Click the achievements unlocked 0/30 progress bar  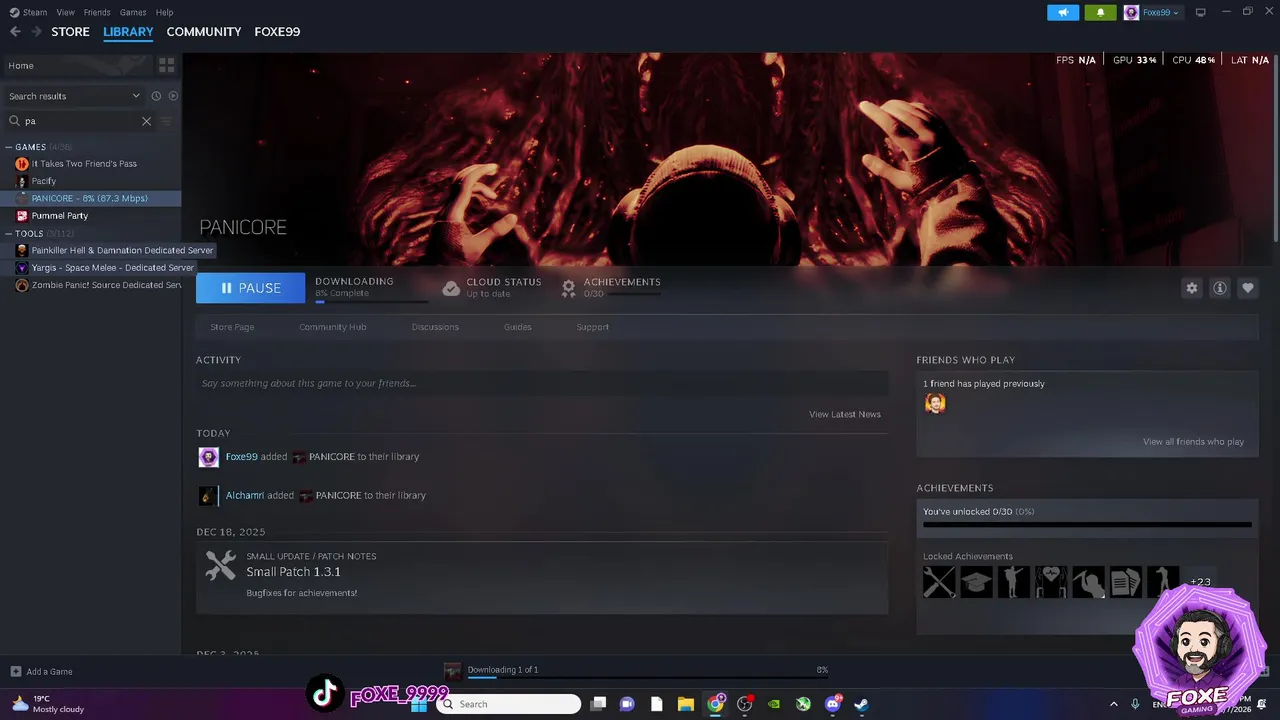[1087, 524]
